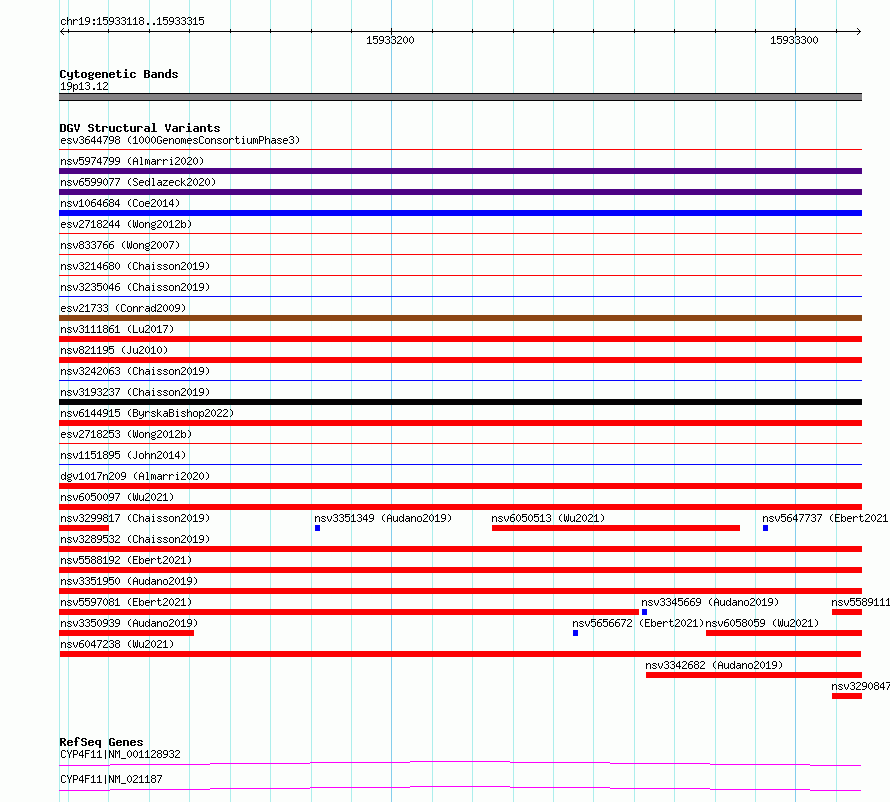Open variant nsv5656672 (Ebert2021) label

638,623
